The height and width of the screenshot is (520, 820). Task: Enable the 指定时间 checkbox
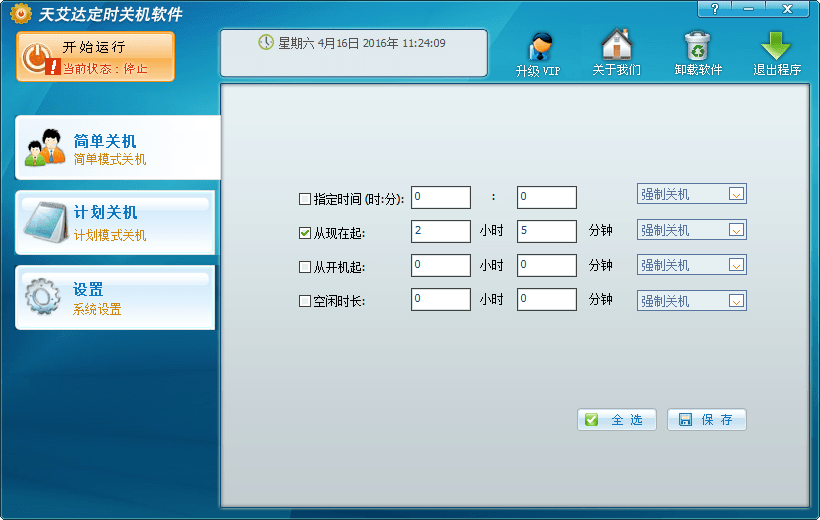[x=305, y=199]
